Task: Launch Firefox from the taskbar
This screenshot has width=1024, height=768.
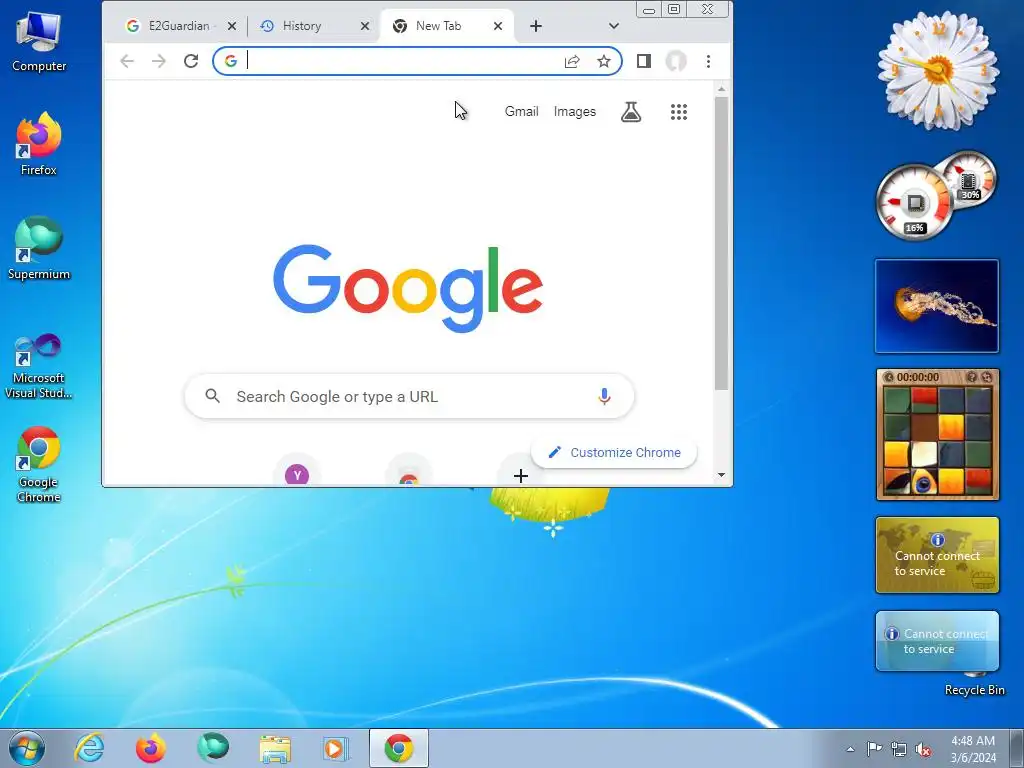Action: click(150, 748)
